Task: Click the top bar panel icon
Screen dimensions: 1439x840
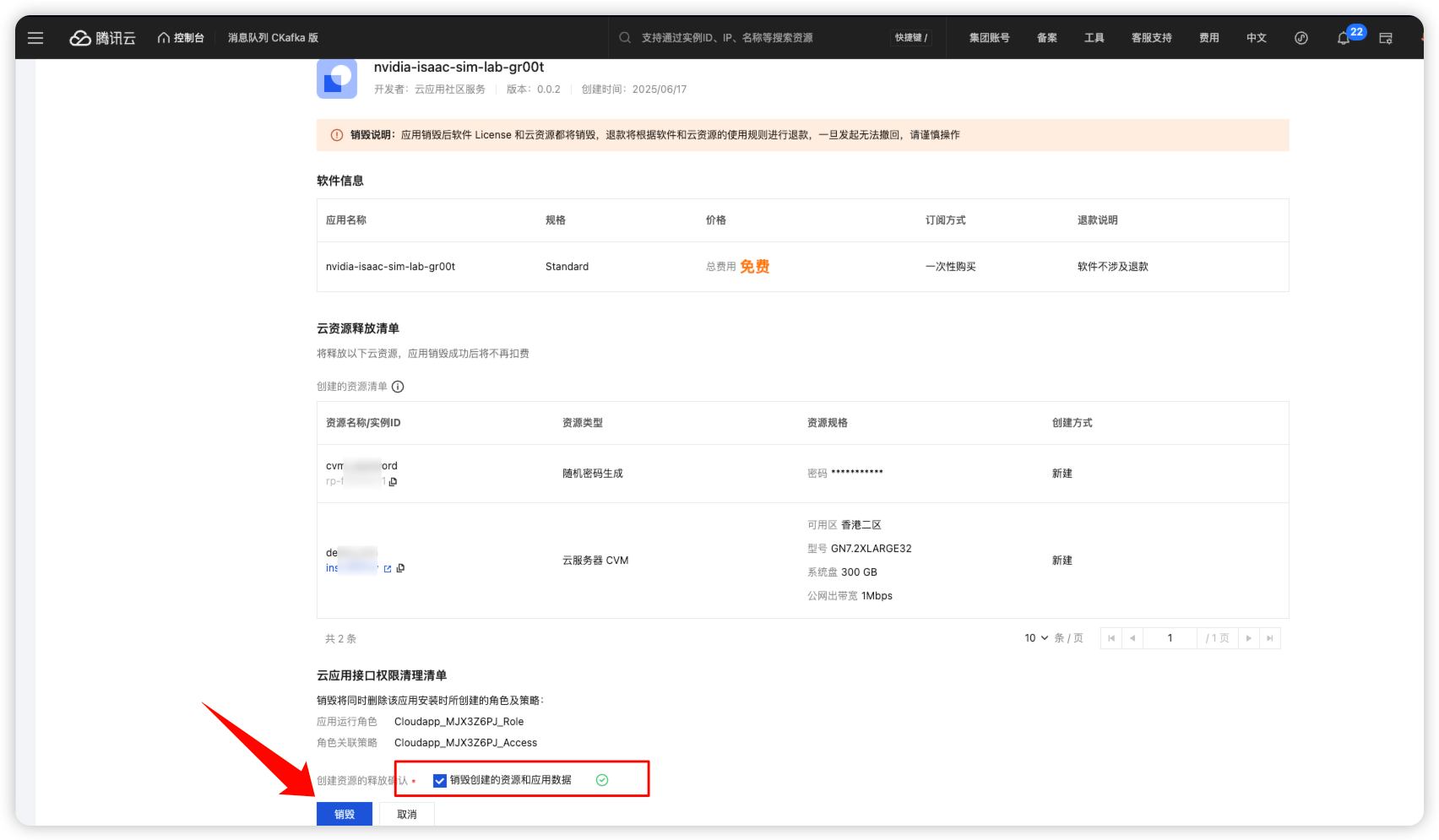Action: click(1386, 38)
